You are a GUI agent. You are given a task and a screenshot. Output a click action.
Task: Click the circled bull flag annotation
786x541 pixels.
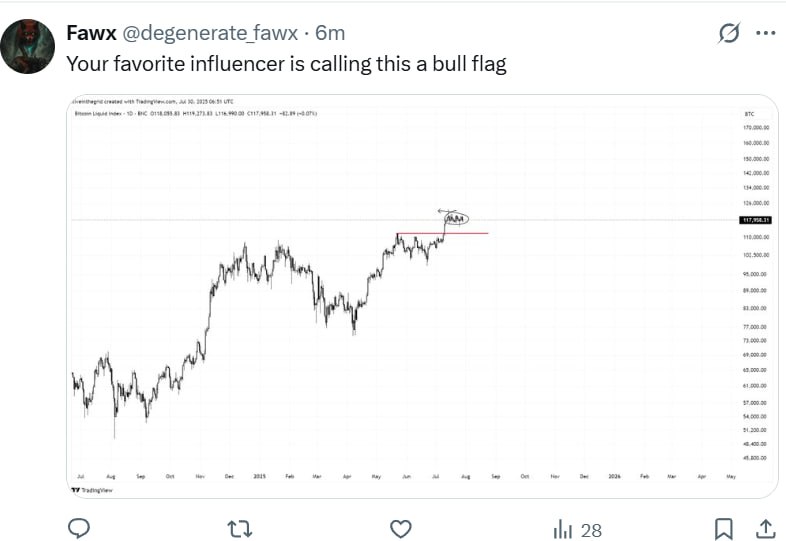point(455,218)
